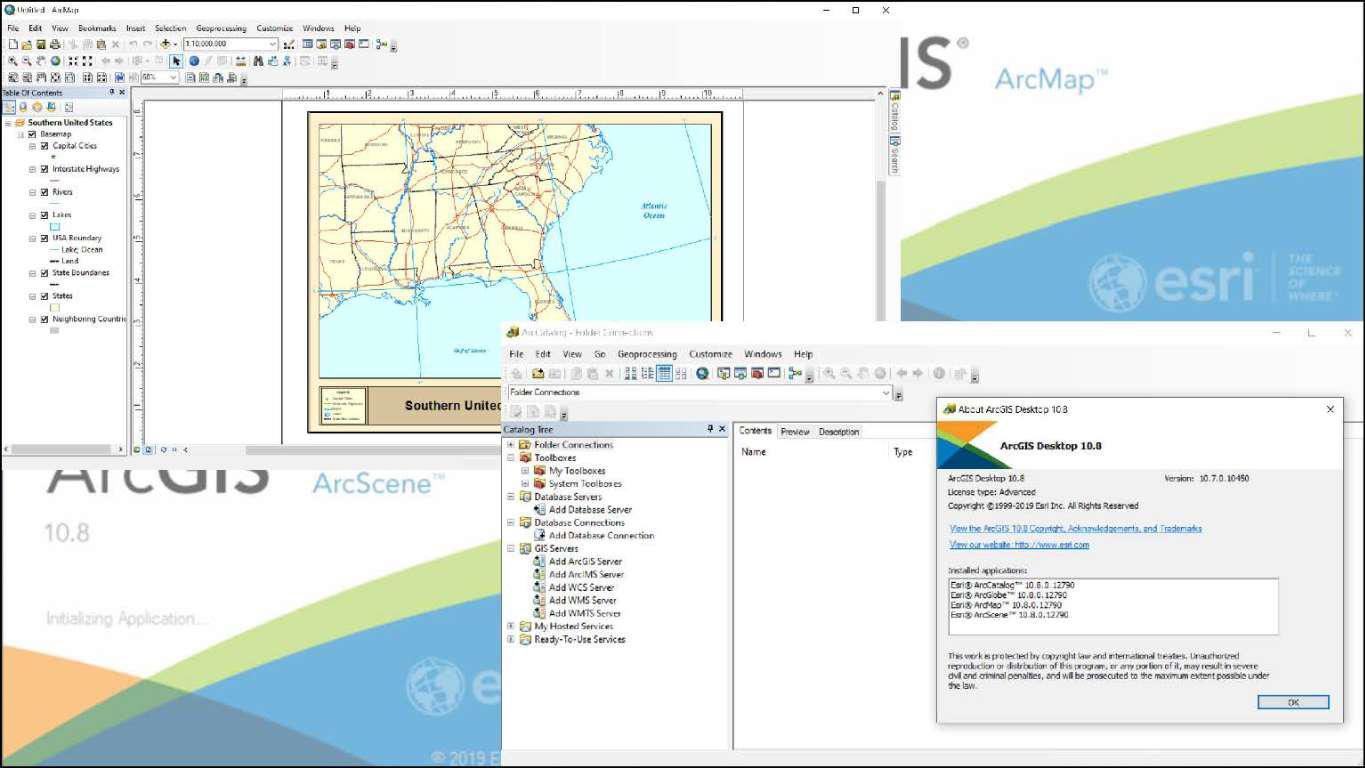The height and width of the screenshot is (768, 1365).
Task: Uncheck the Basemap group layer
Action: coord(32,134)
